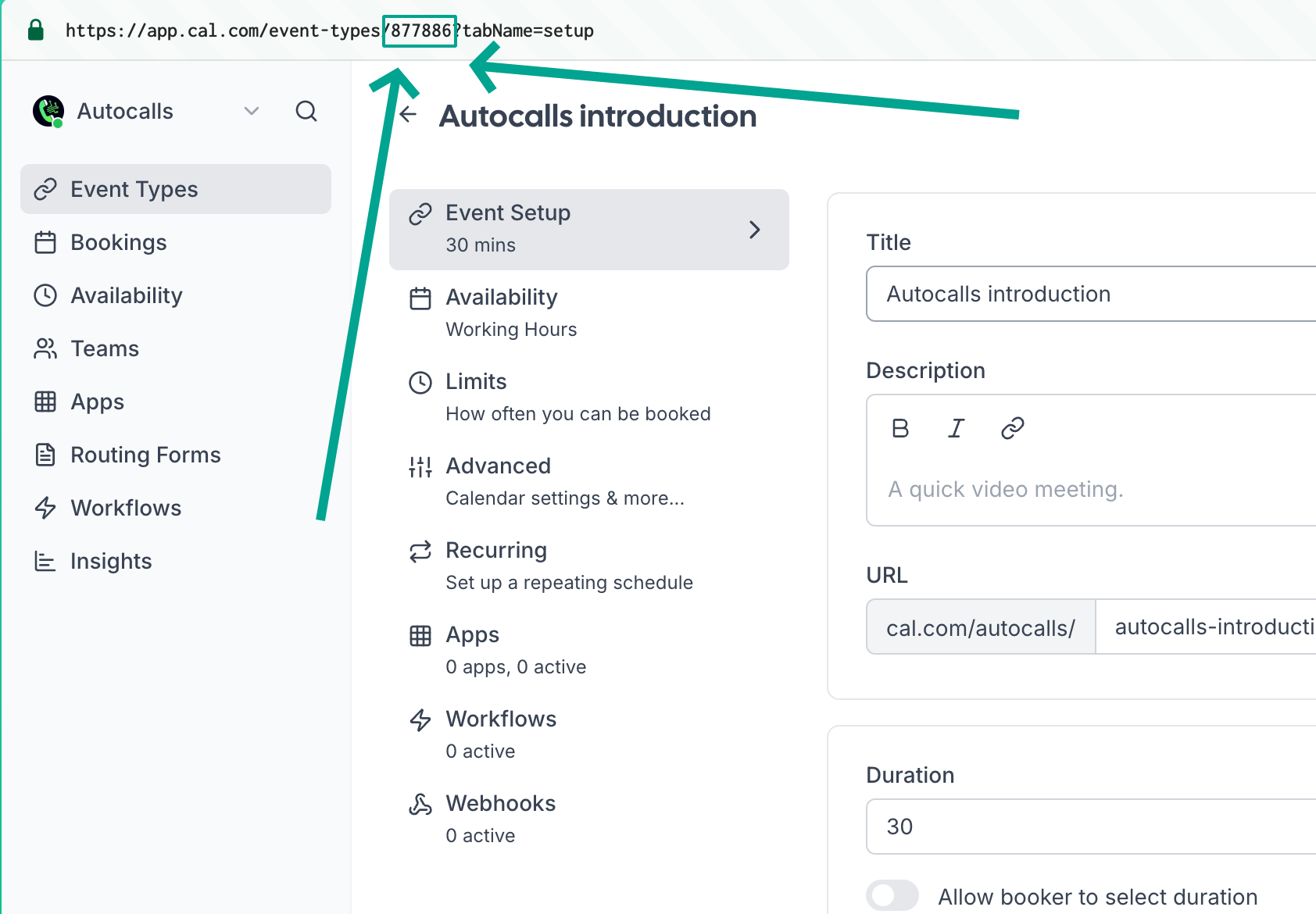Switch to the Limits tab
This screenshot has height=914, width=1316.
(x=476, y=397)
